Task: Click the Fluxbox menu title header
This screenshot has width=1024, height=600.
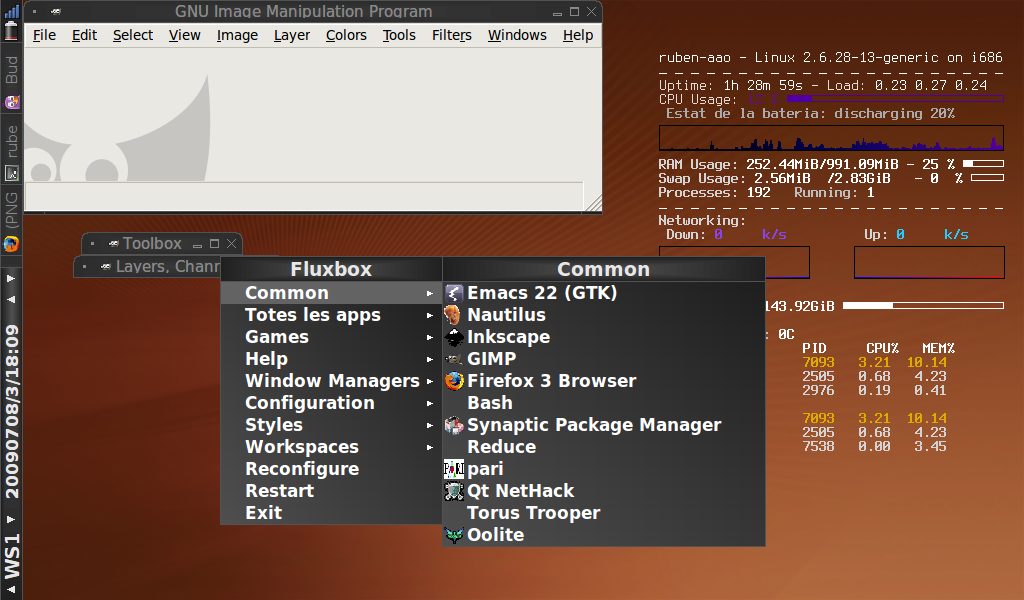Action: pyautogui.click(x=331, y=269)
